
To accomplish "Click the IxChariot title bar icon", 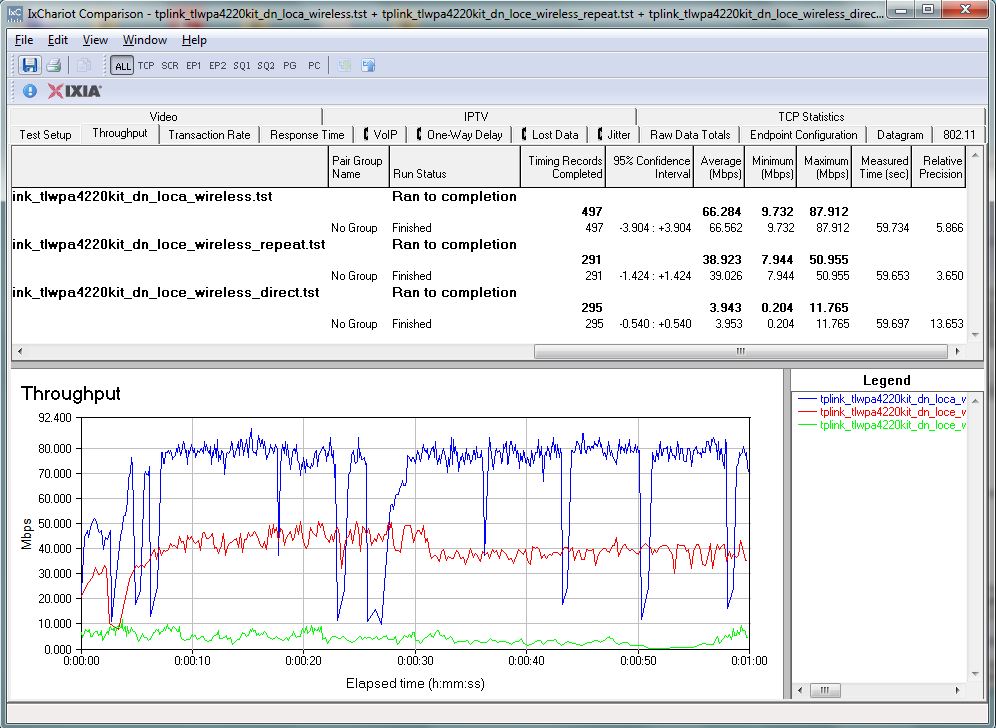I will (15, 13).
